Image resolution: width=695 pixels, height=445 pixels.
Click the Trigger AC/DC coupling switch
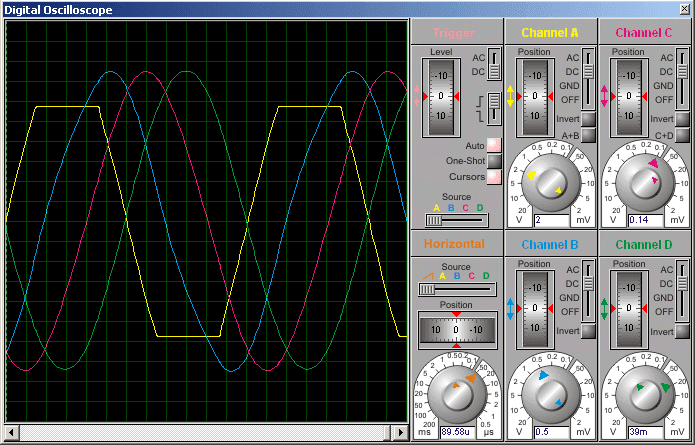tap(494, 64)
